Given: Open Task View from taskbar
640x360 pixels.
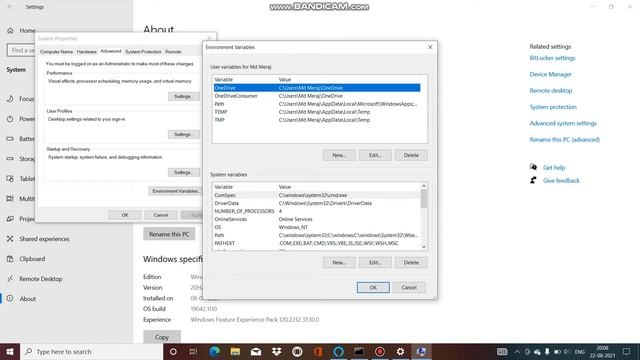Looking at the screenshot, I should pyautogui.click(x=193, y=351).
